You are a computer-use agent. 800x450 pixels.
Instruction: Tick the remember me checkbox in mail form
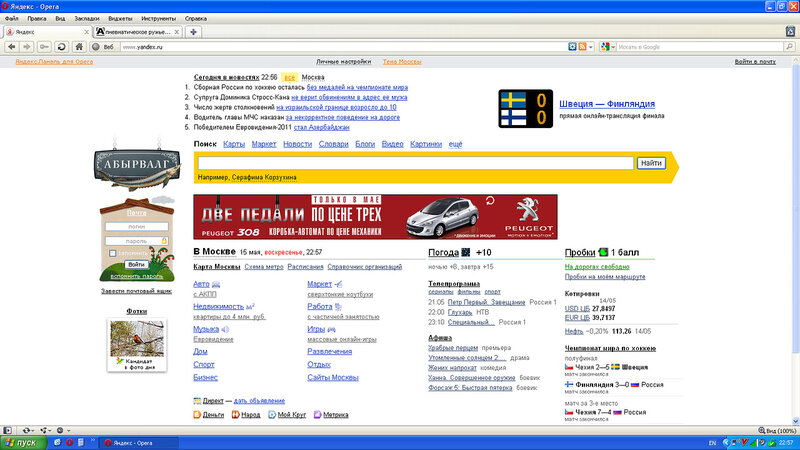112,253
